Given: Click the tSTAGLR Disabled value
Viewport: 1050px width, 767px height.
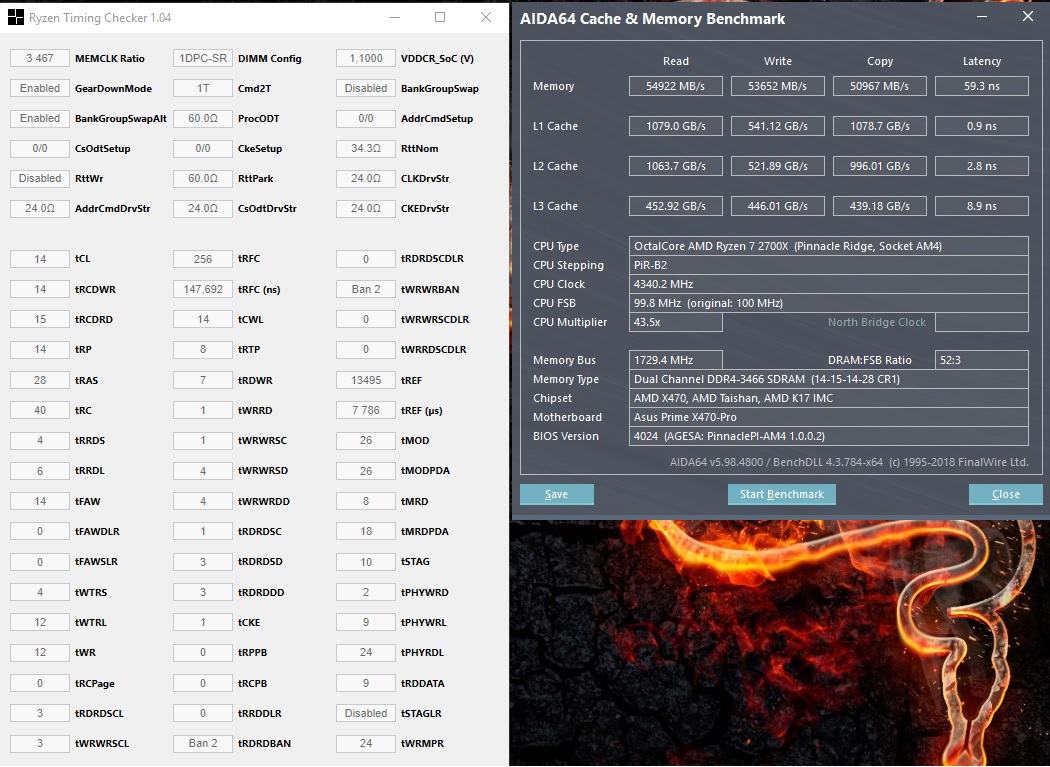Looking at the screenshot, I should (366, 713).
